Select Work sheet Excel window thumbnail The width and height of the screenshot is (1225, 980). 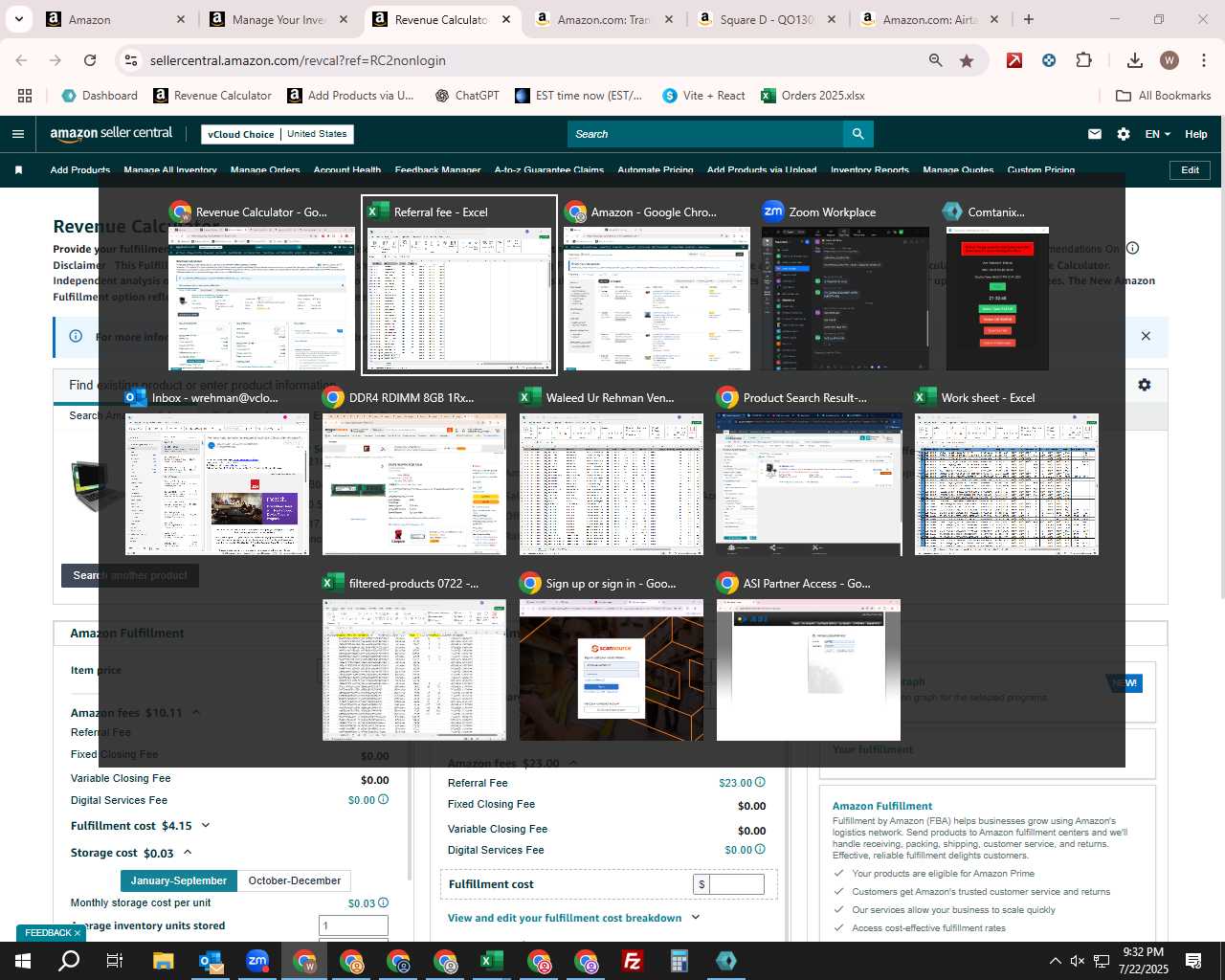click(x=1007, y=472)
